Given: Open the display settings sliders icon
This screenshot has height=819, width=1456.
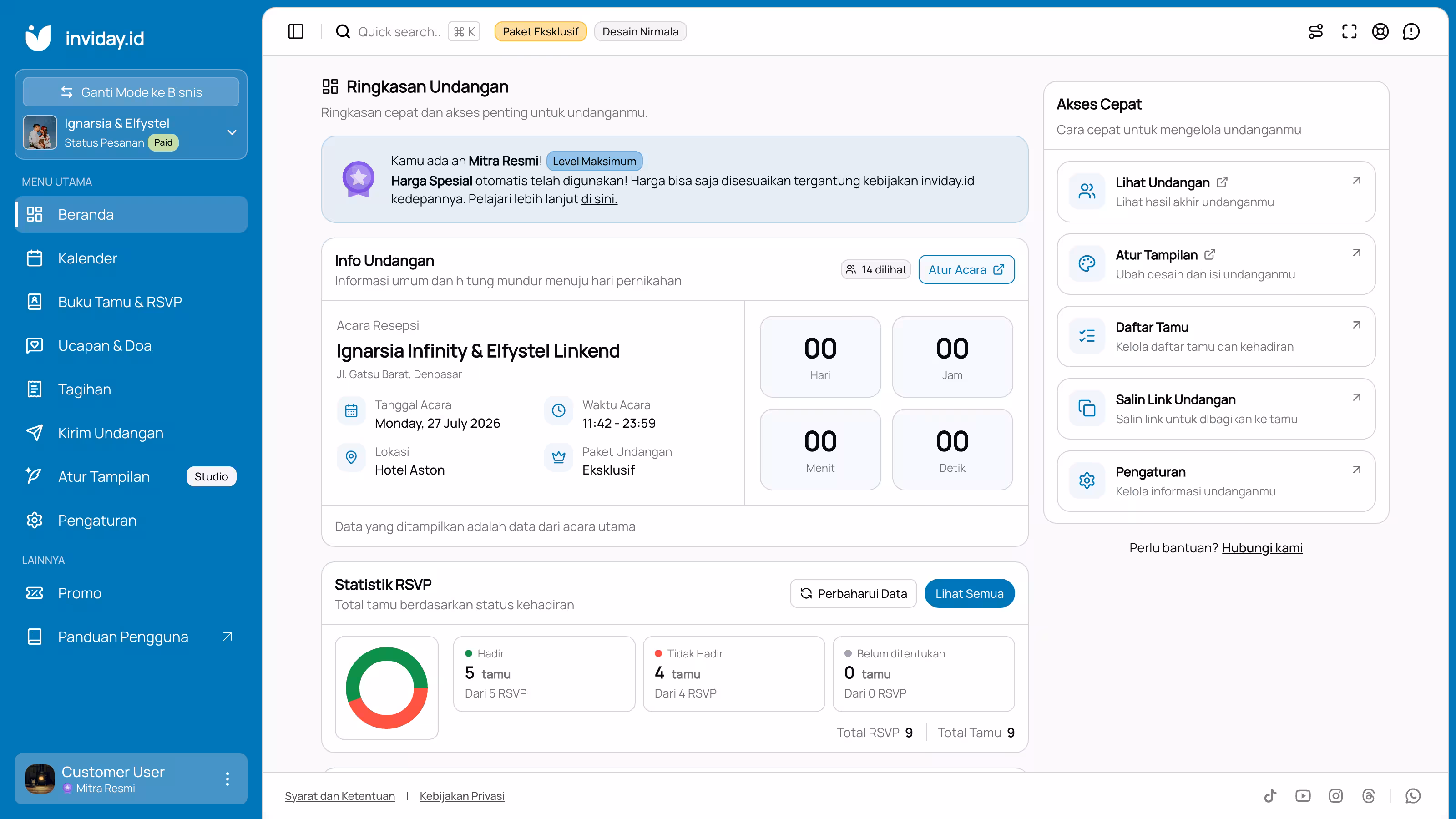Looking at the screenshot, I should (1315, 32).
